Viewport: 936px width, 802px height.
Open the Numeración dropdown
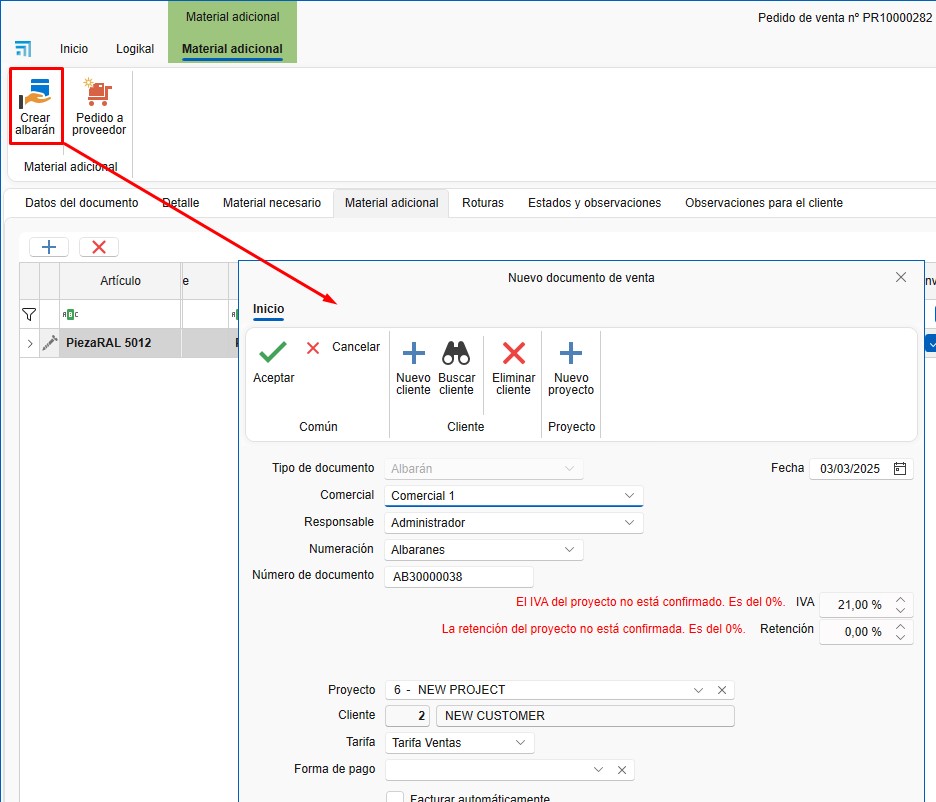click(x=569, y=550)
